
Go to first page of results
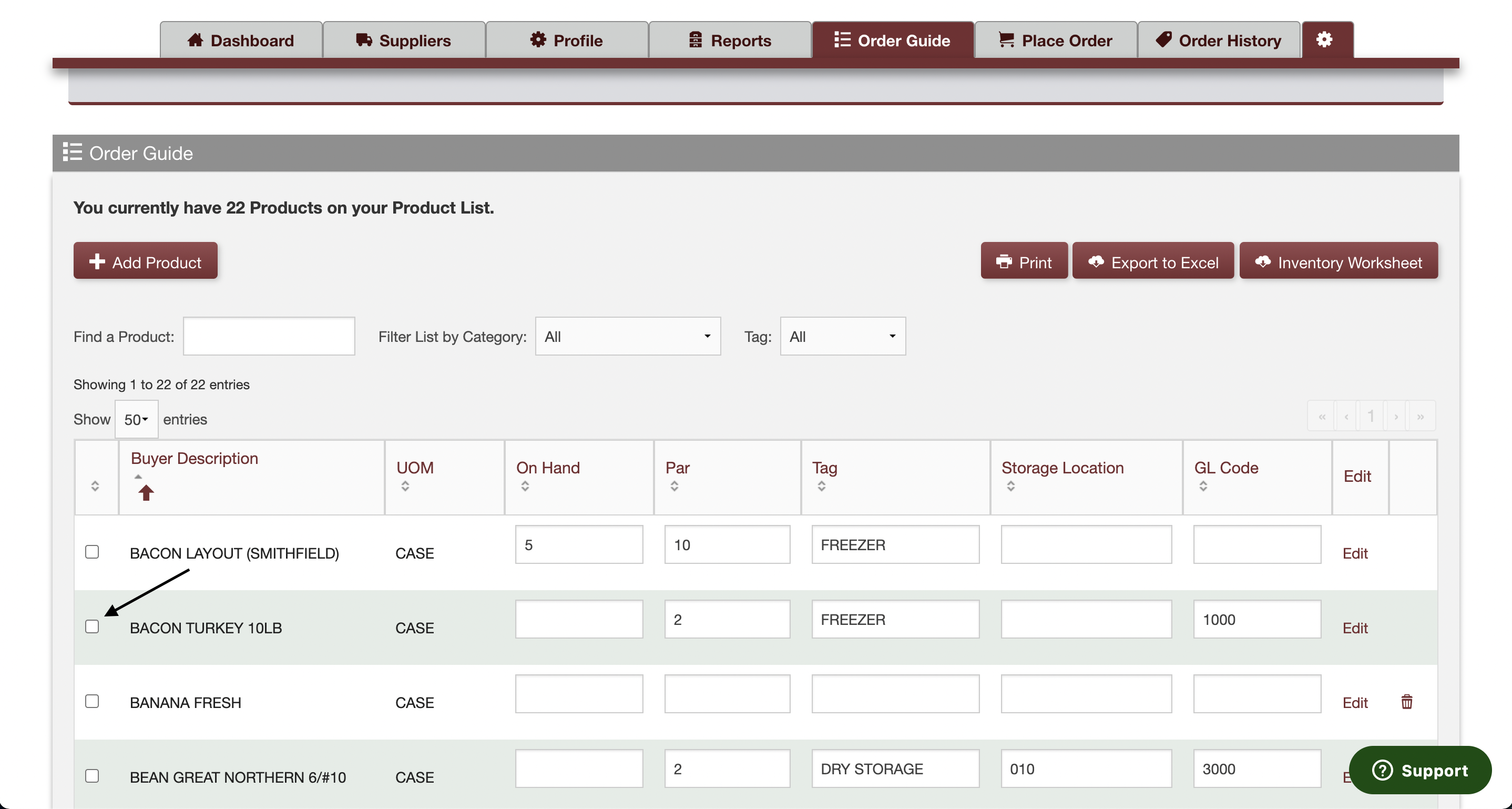(1321, 416)
